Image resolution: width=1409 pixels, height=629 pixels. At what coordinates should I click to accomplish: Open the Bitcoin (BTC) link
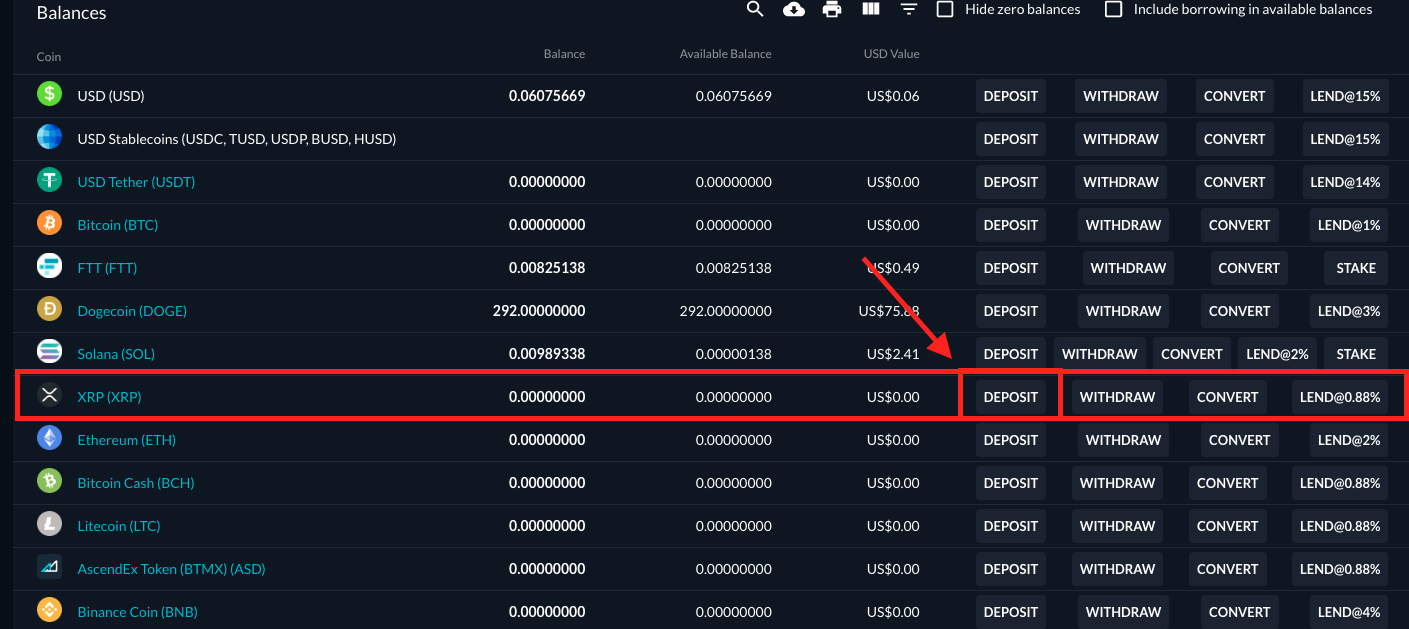click(x=117, y=225)
